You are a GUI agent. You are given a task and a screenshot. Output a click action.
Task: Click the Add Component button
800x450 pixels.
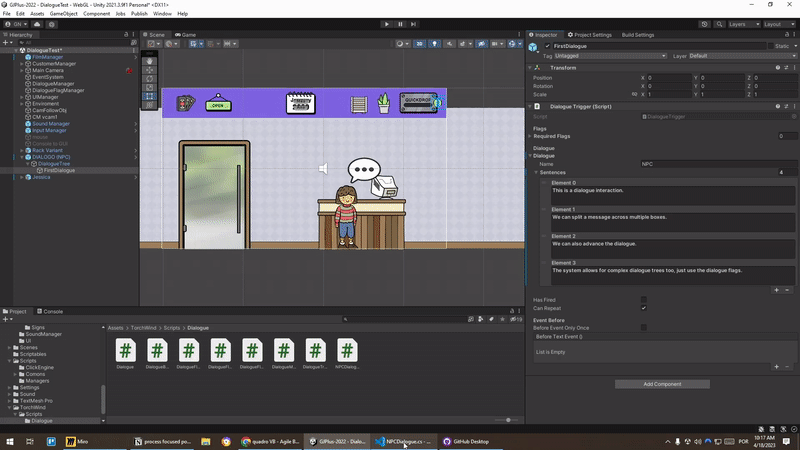(x=662, y=384)
